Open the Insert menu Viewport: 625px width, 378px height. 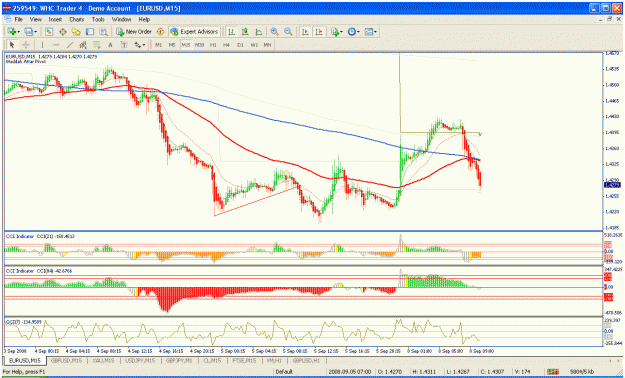(55, 19)
